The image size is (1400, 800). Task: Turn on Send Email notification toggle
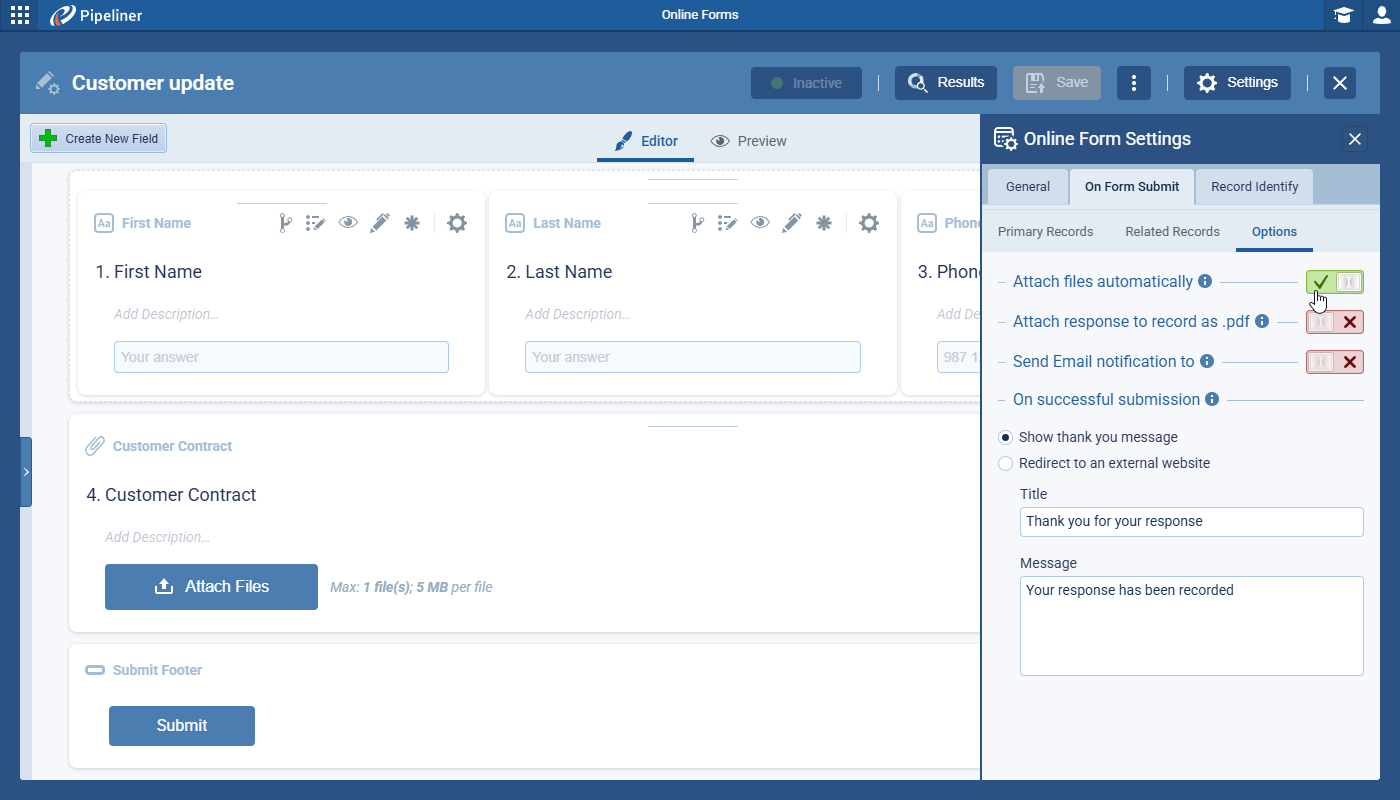[1335, 362]
